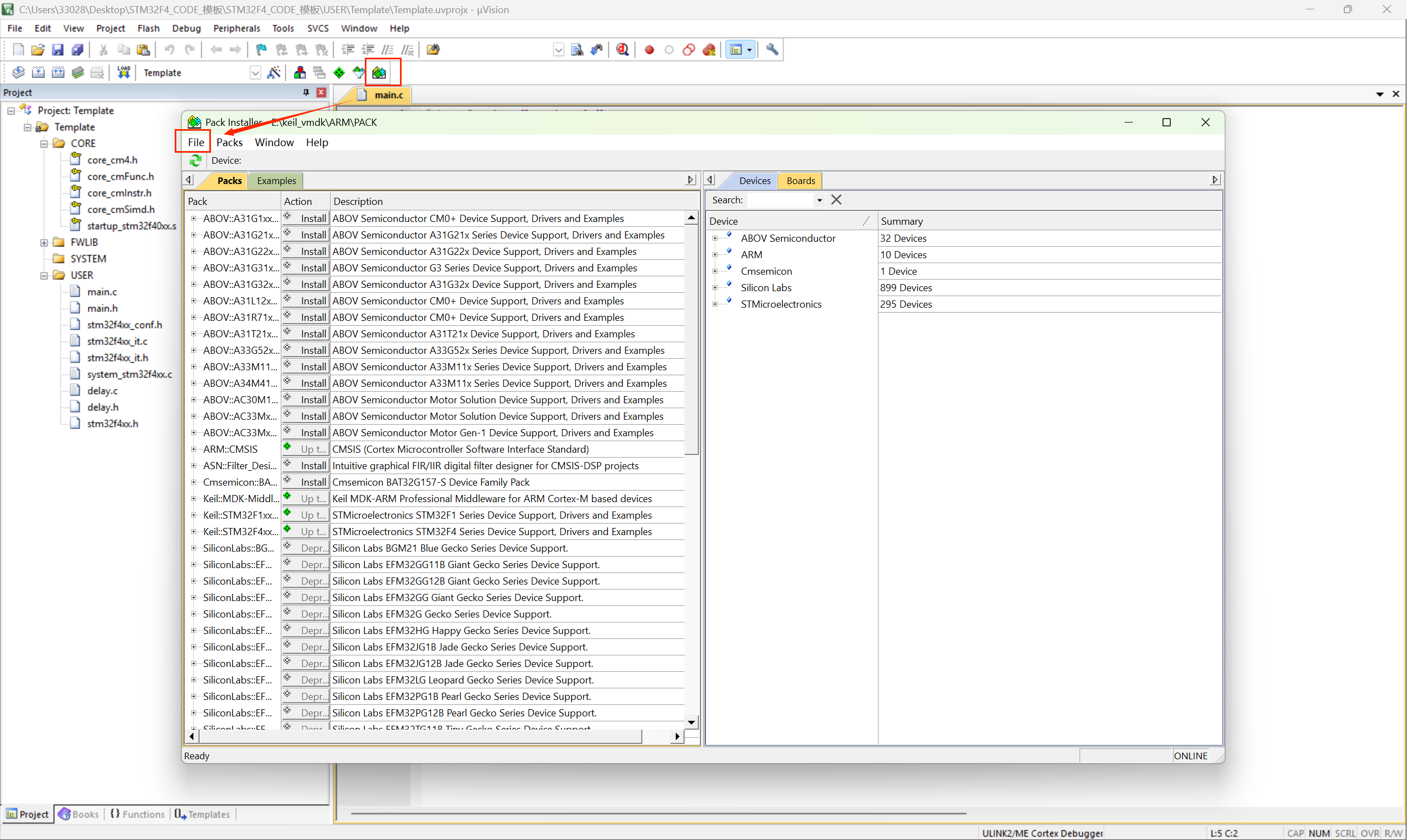Screen dimensions: 1407x840
Task: Install the Cmsemicon BAT32G157 pack
Action: coord(306,482)
